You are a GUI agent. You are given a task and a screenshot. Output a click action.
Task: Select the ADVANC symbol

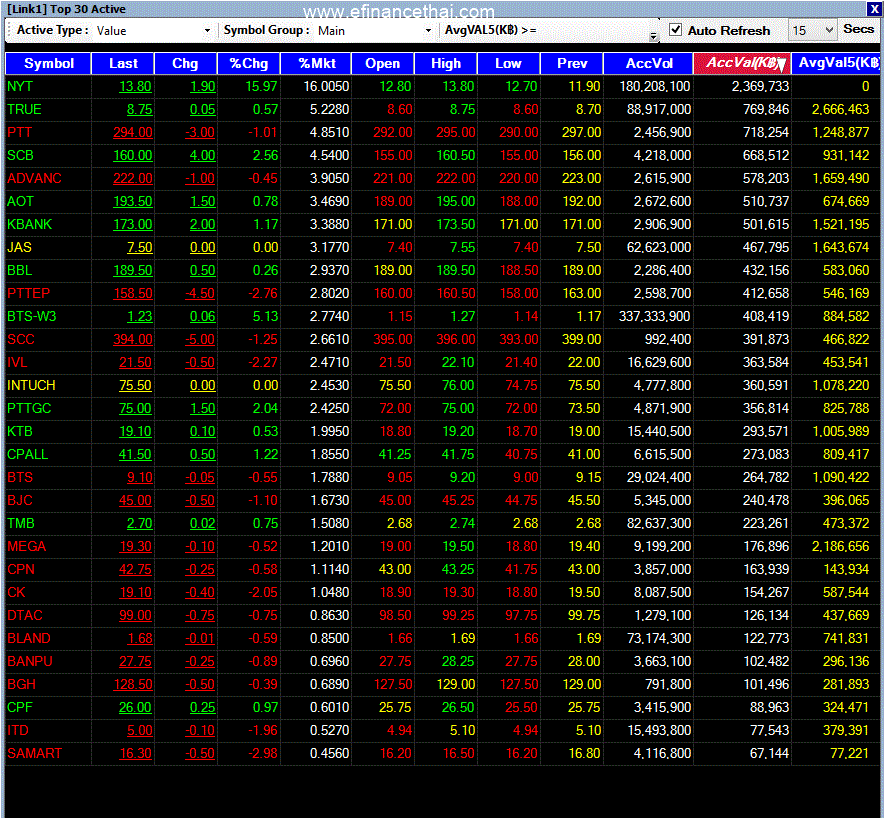(x=34, y=178)
